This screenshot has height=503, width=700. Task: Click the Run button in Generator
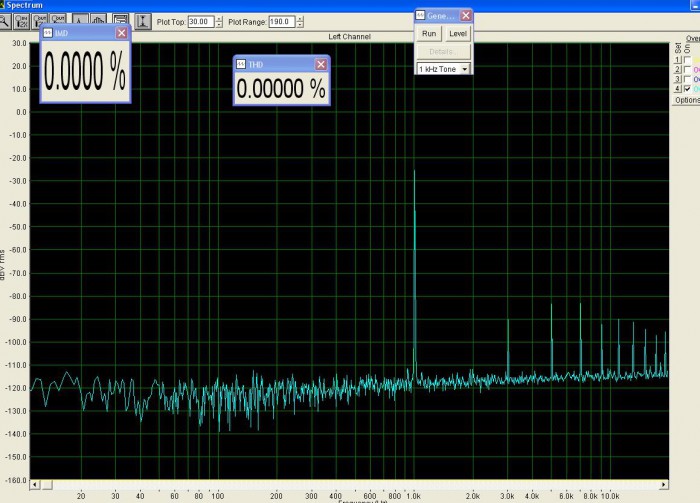pos(429,33)
